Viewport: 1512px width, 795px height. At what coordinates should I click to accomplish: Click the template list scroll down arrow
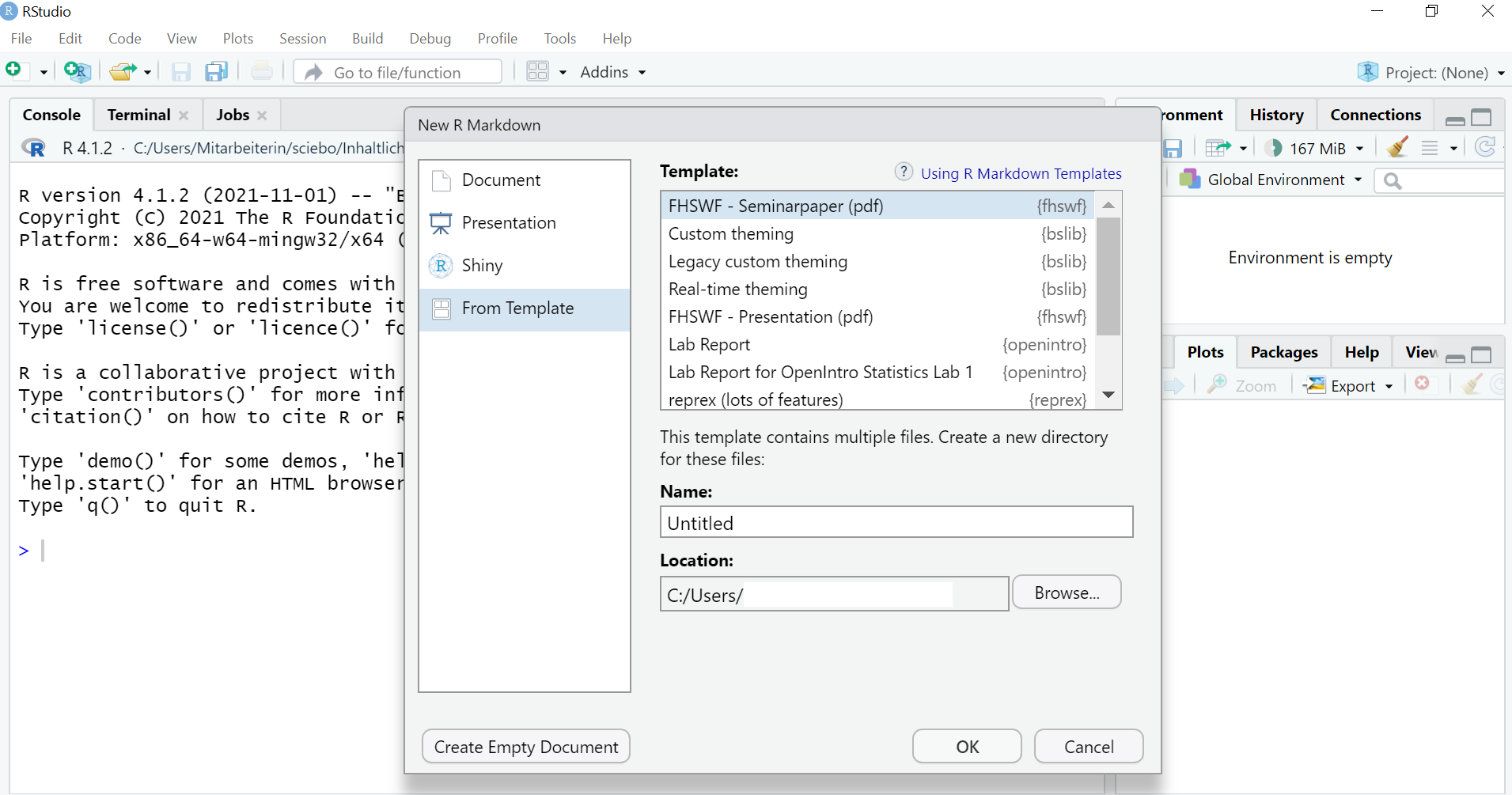1108,395
